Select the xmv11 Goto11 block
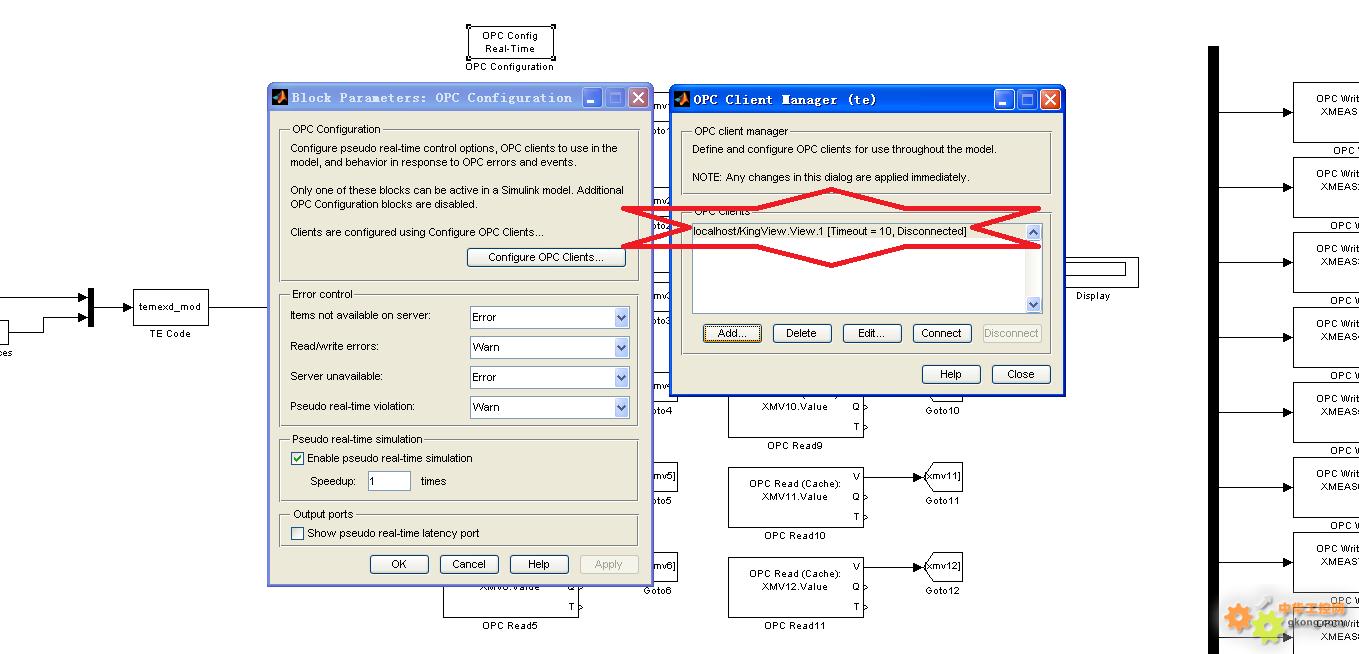Viewport: 1359px width, 654px height. pyautogui.click(x=943, y=477)
